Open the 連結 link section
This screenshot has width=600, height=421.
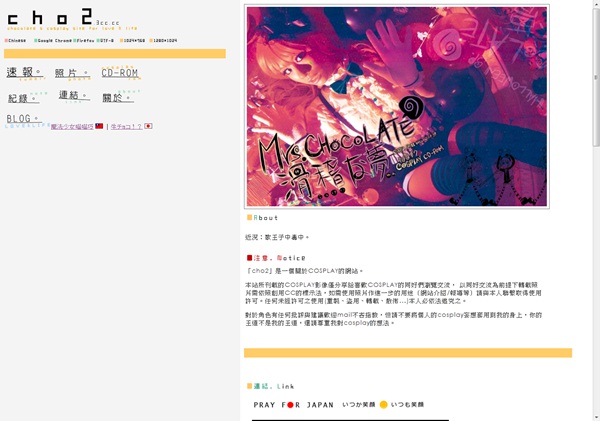(73, 95)
